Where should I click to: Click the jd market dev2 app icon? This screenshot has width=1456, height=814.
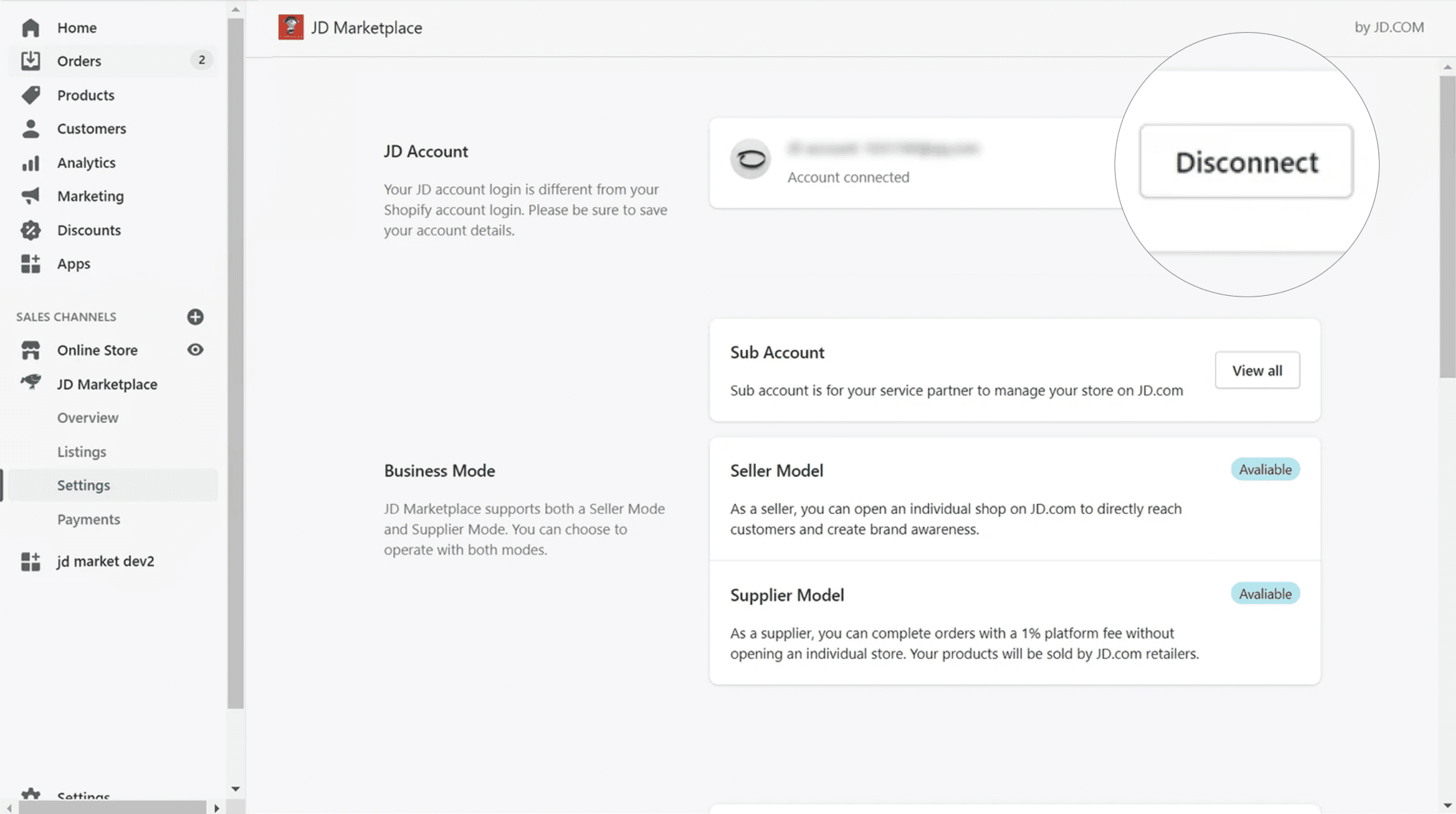pos(30,562)
